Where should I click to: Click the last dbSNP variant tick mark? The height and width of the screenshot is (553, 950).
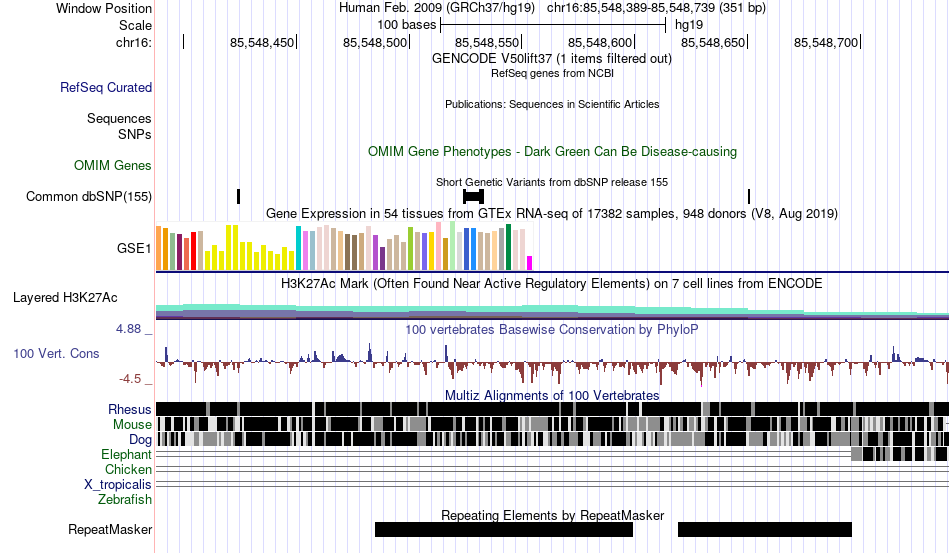click(749, 196)
